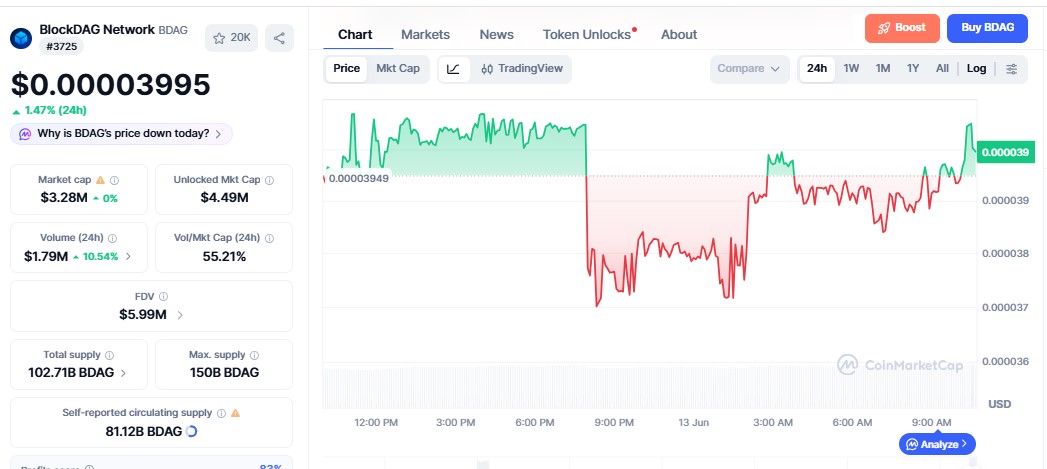
Task: Click the Boost button
Action: click(902, 28)
